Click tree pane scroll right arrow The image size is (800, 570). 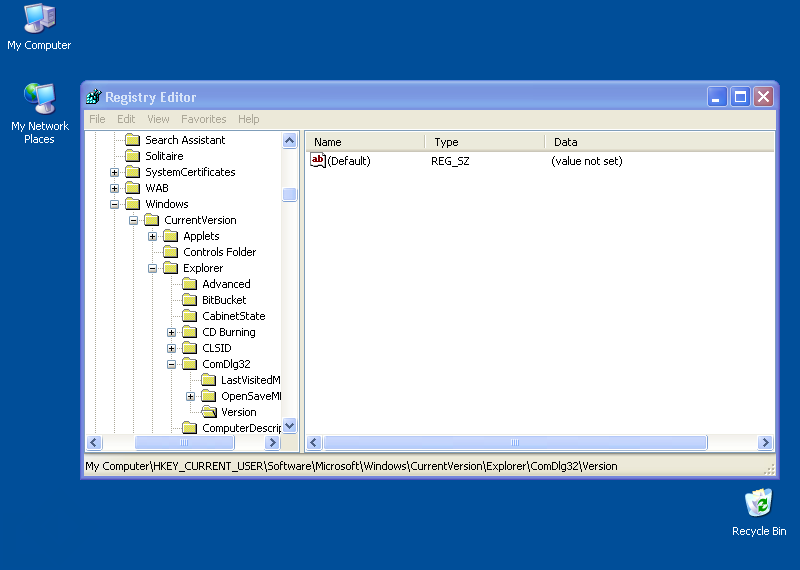(x=272, y=442)
